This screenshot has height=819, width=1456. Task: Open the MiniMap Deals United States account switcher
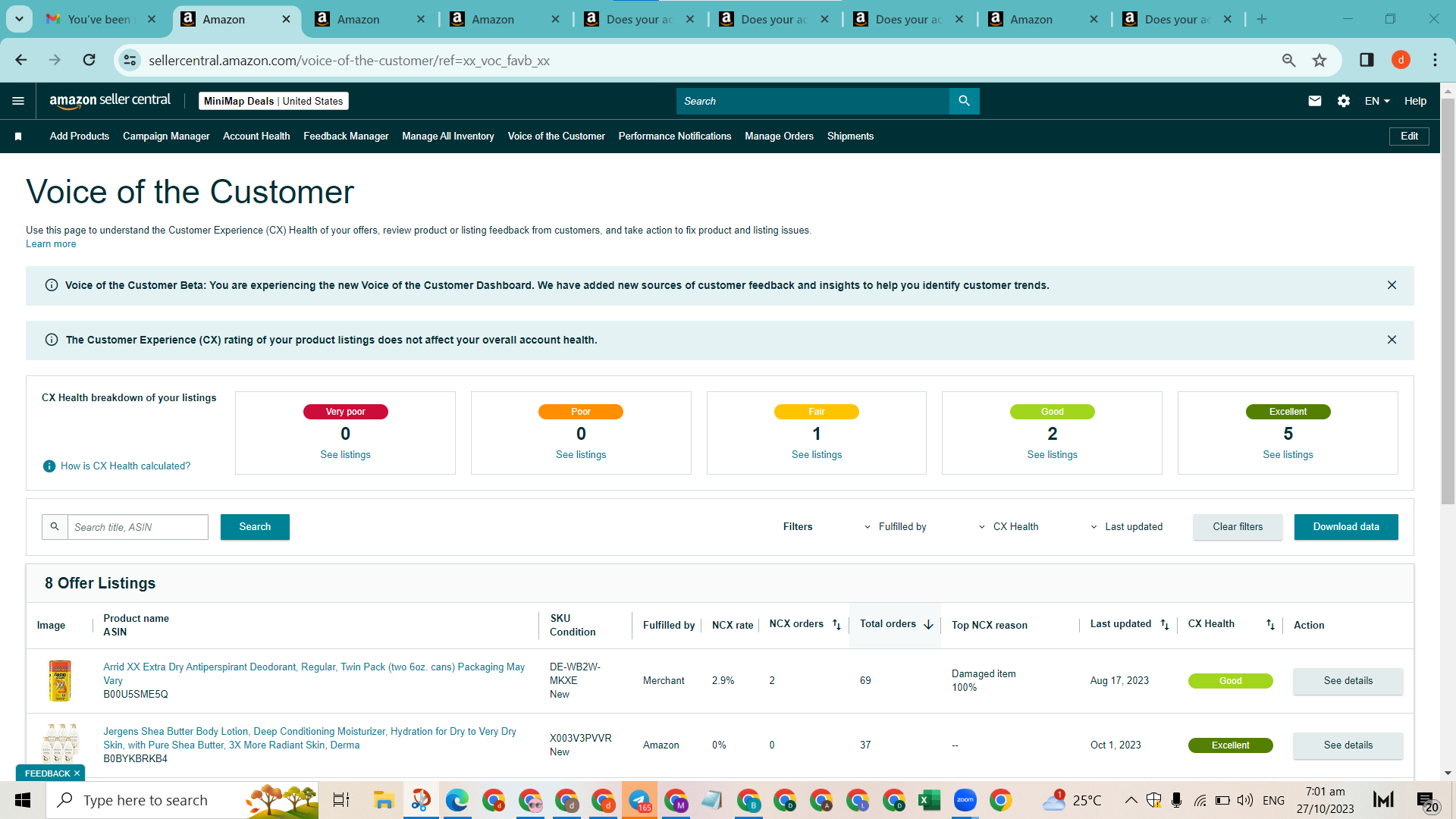tap(274, 101)
